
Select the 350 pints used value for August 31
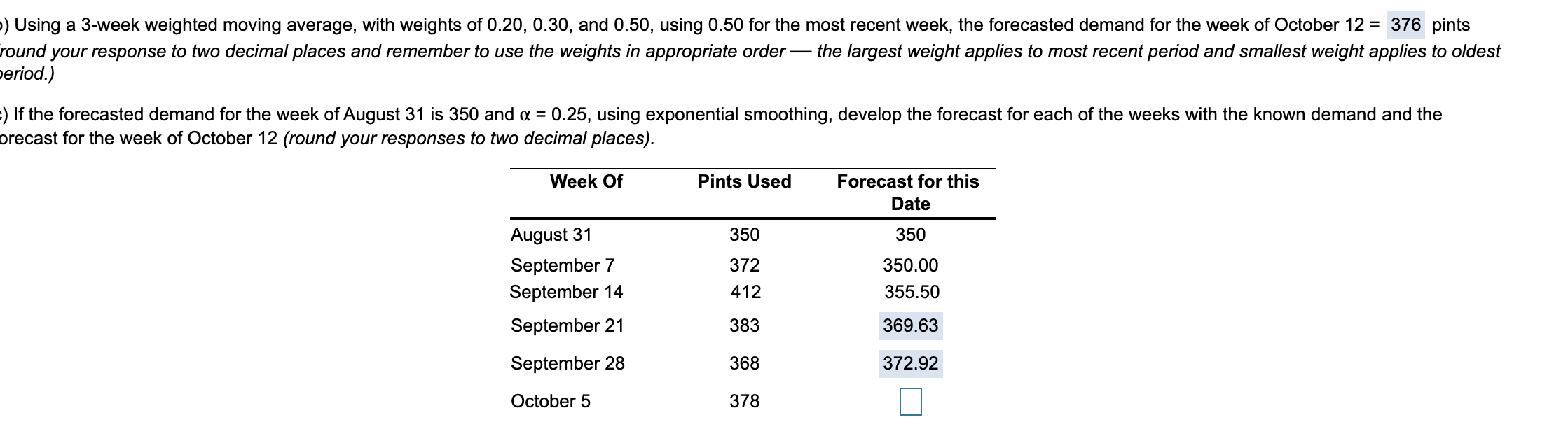[x=745, y=234]
